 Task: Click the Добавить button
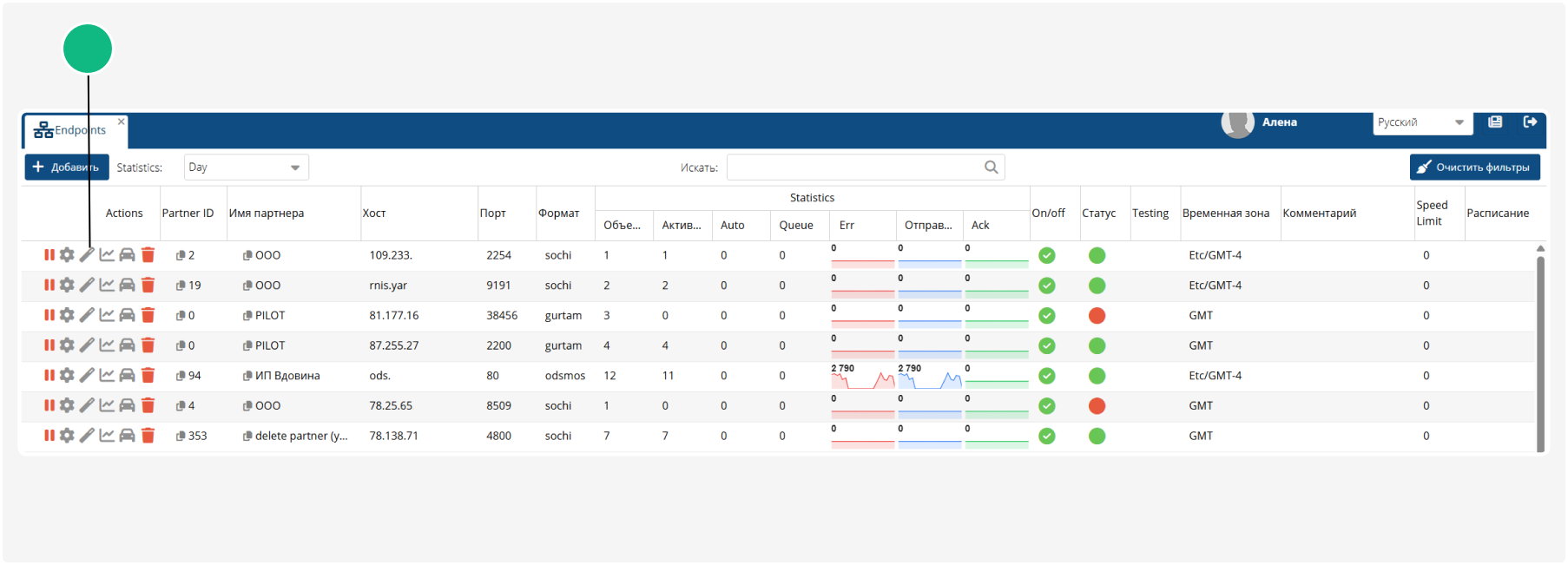67,168
